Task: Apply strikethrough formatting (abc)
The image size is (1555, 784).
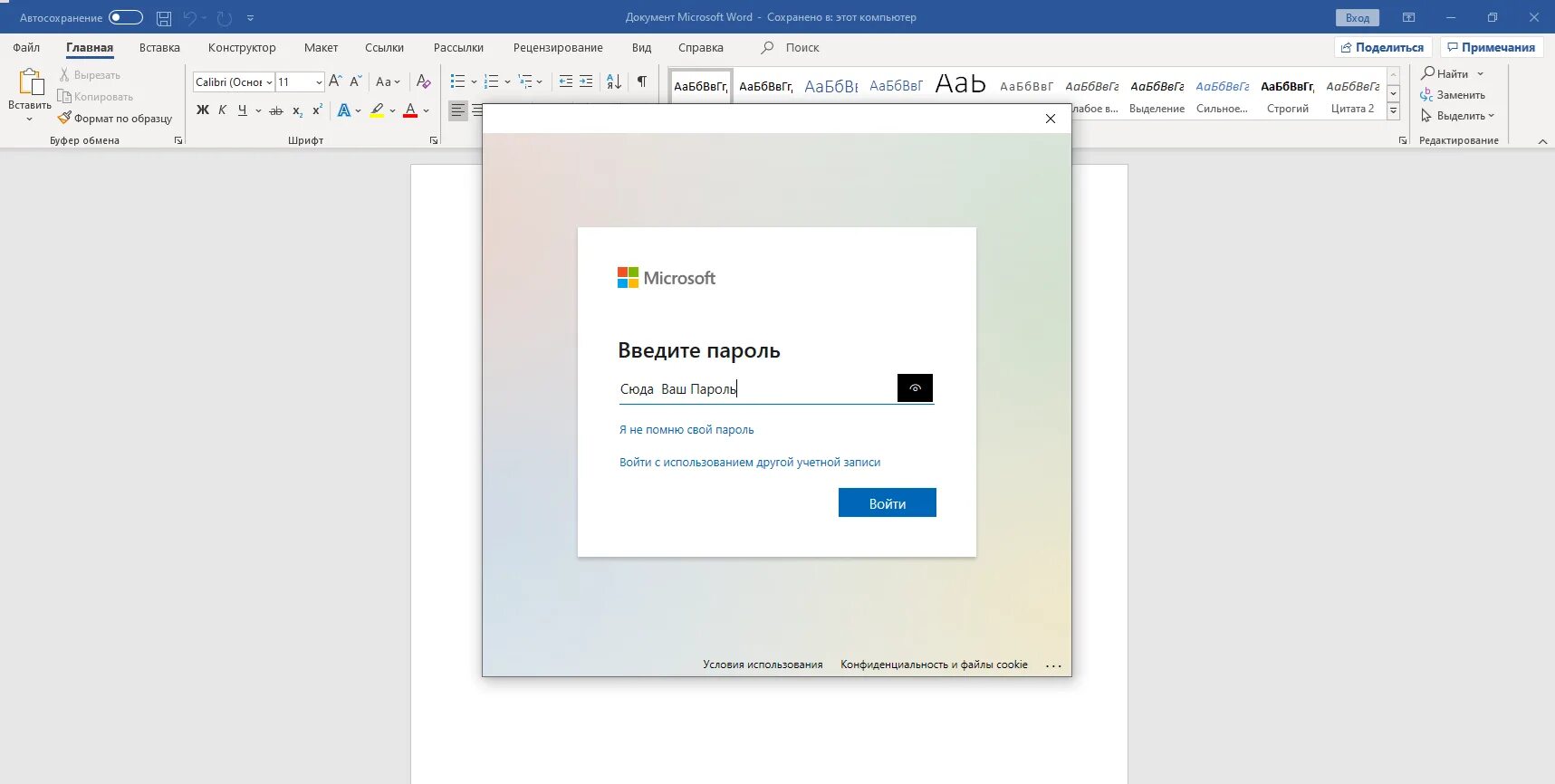Action: [276, 110]
